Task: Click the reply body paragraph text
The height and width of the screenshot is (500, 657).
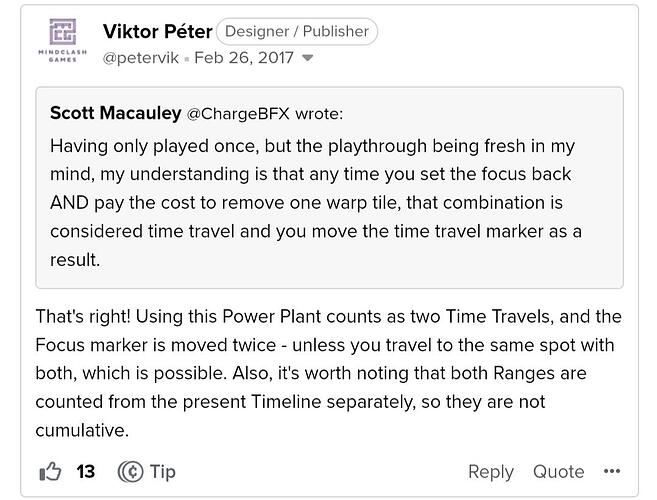Action: [328, 373]
